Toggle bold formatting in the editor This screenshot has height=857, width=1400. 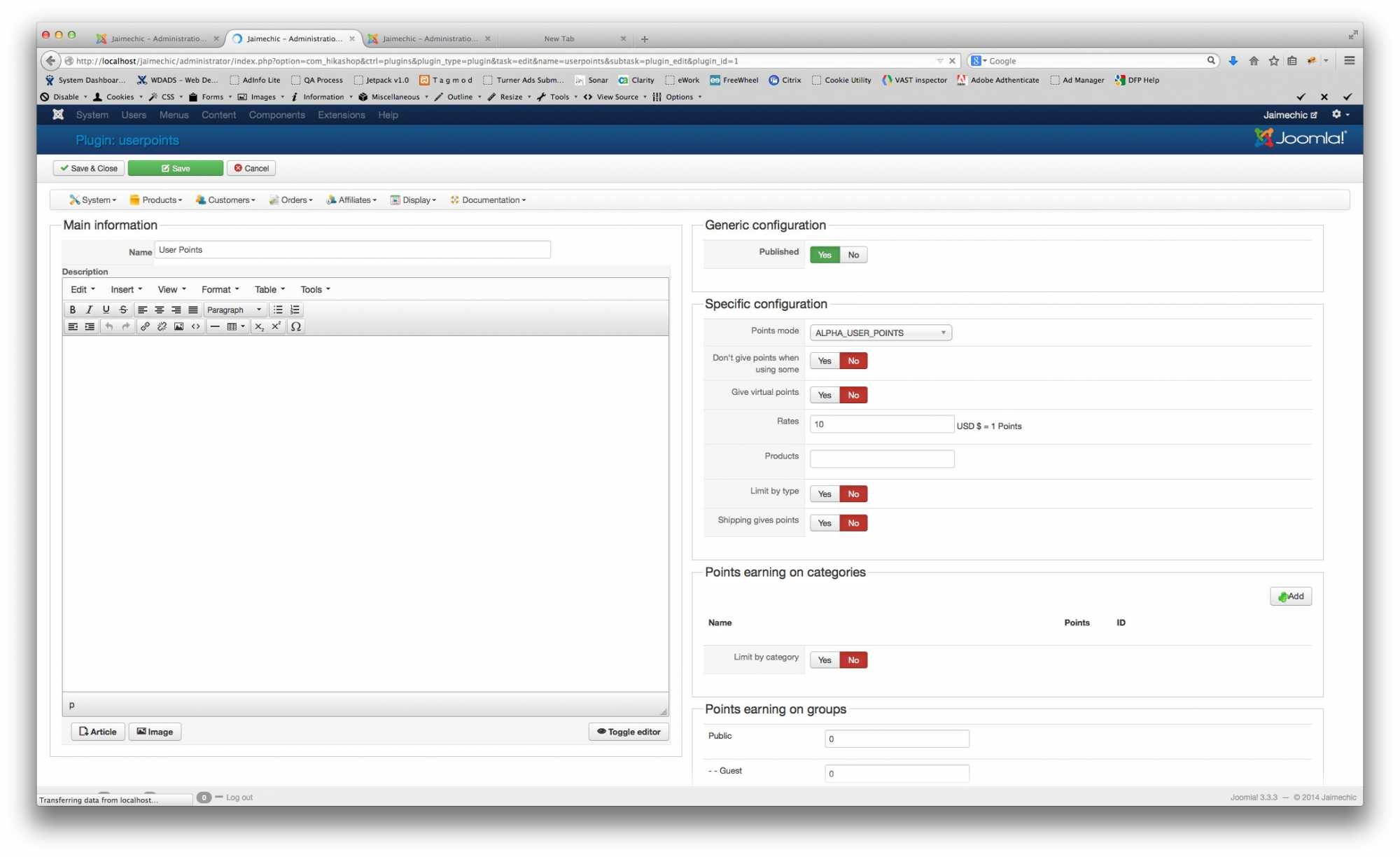72,309
